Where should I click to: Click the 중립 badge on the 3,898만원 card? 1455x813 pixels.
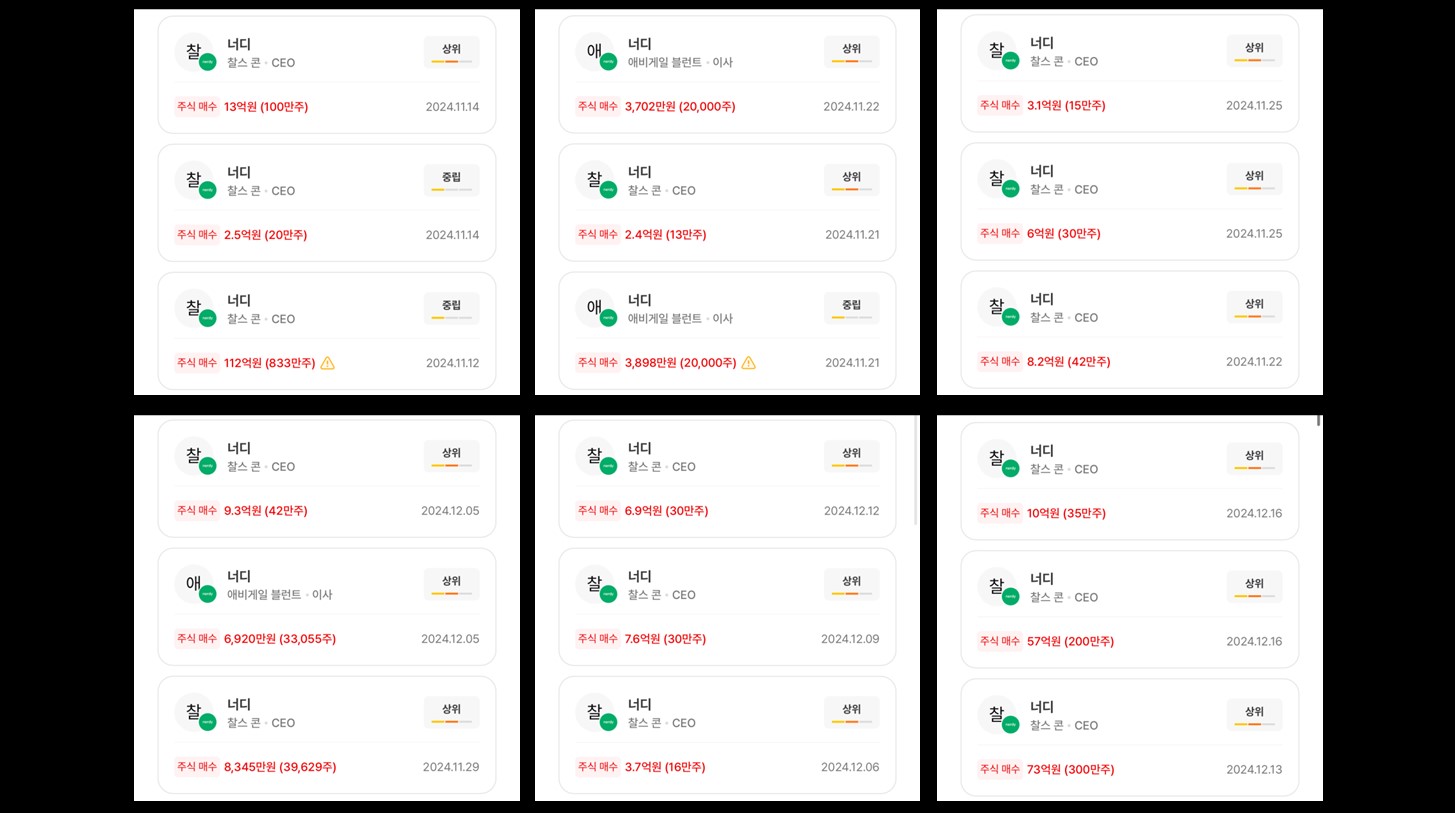tap(851, 308)
